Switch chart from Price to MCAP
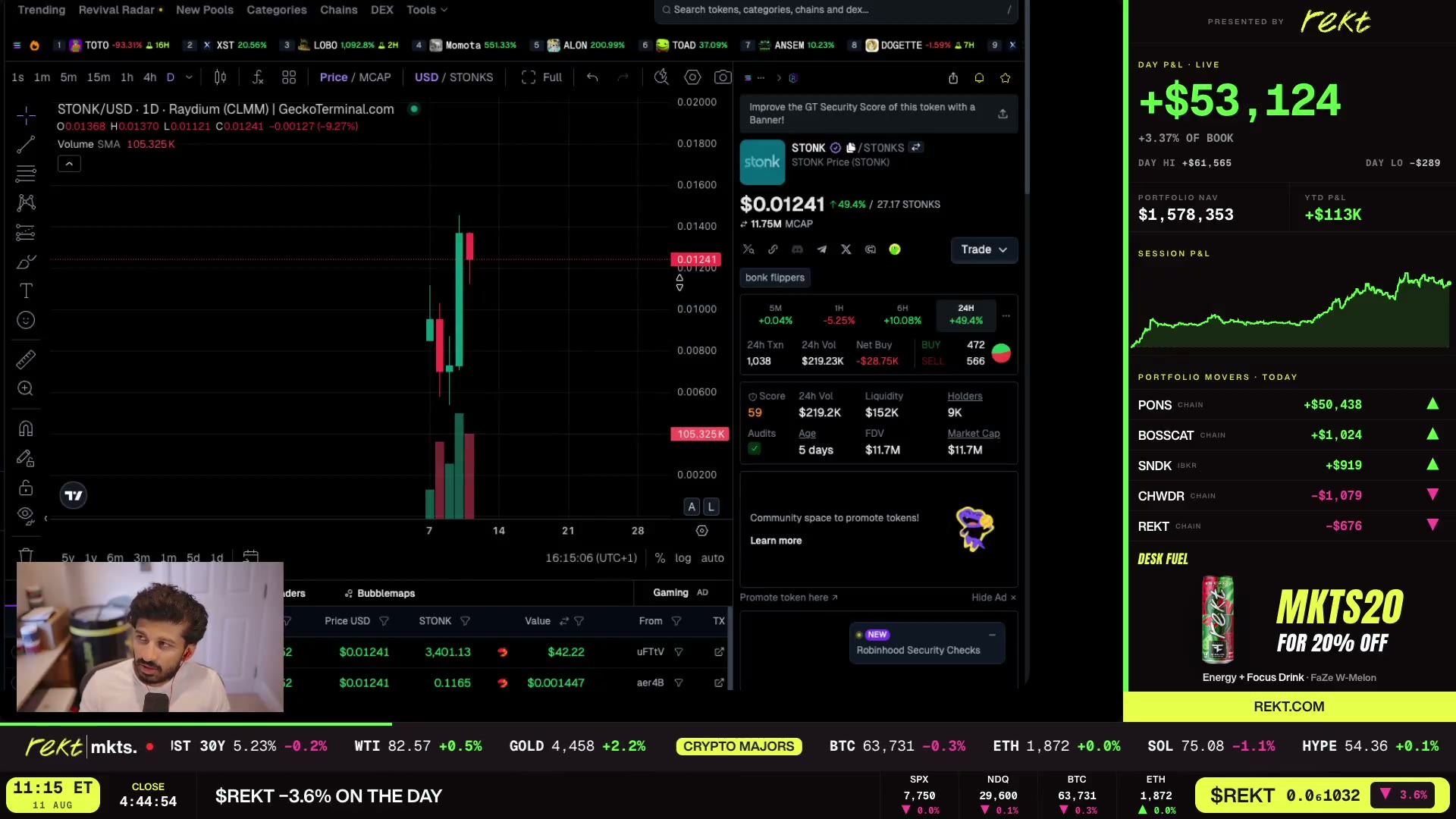Image resolution: width=1456 pixels, height=819 pixels. tap(375, 77)
